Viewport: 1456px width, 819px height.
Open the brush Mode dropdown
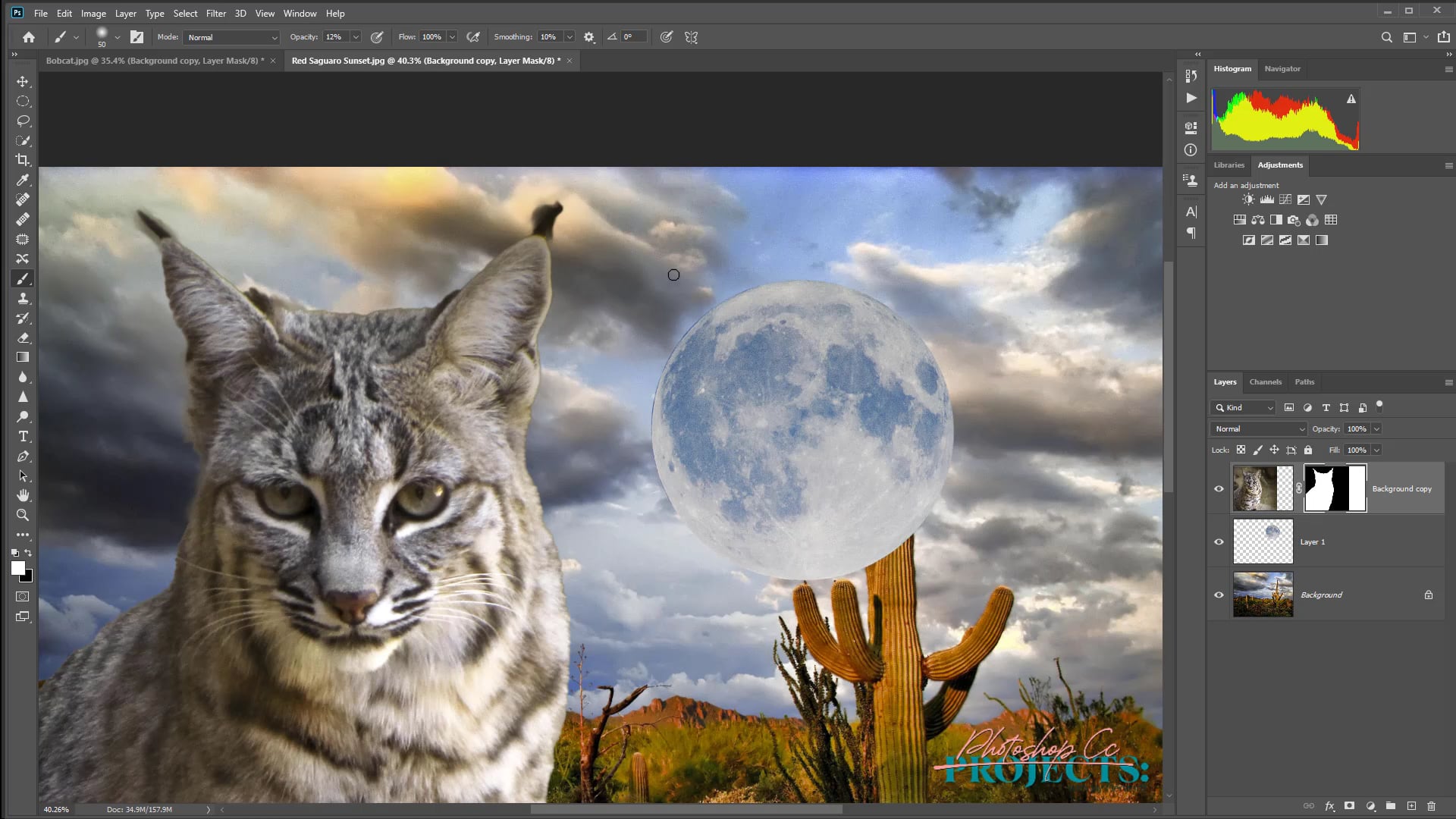(231, 37)
